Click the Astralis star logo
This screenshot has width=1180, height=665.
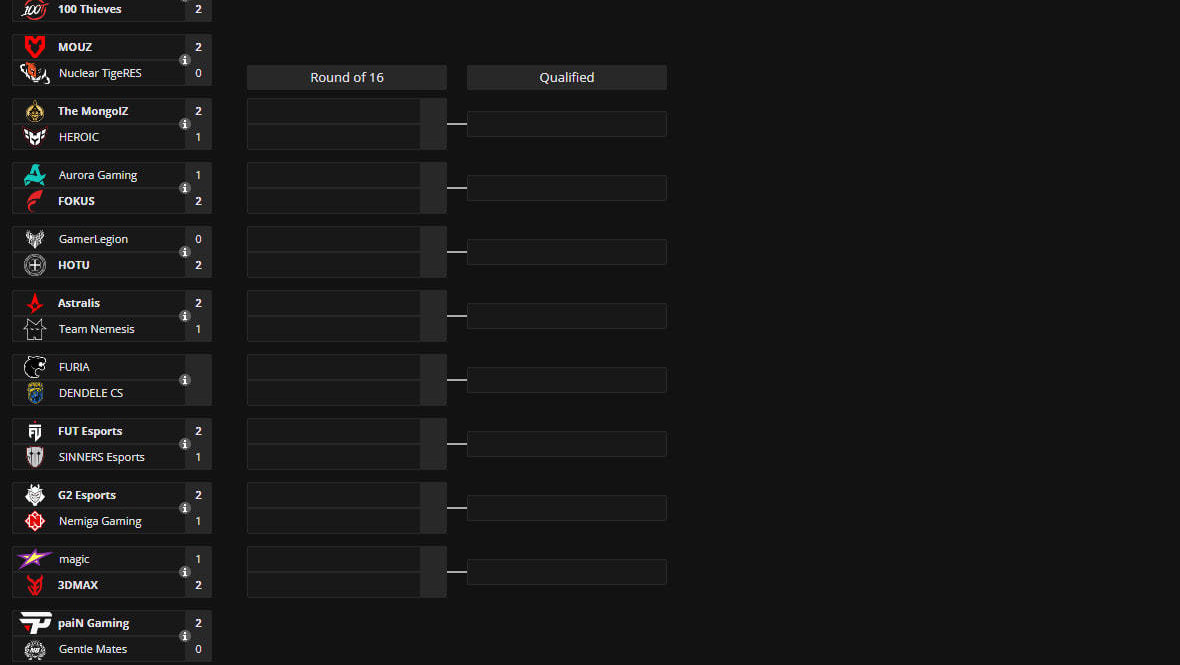[x=35, y=303]
